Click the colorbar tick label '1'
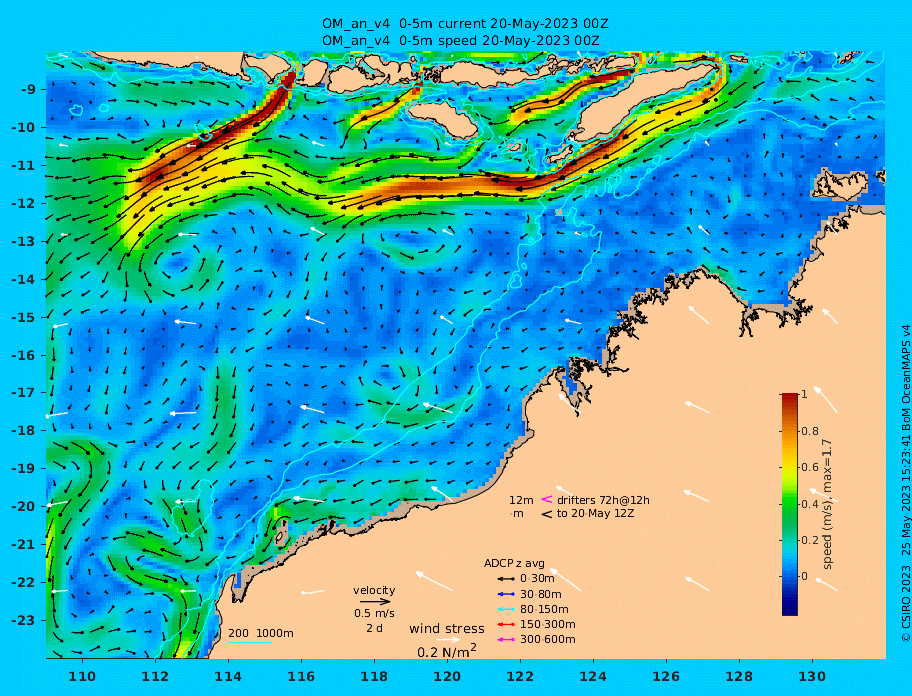Image resolution: width=912 pixels, height=696 pixels. coord(804,394)
